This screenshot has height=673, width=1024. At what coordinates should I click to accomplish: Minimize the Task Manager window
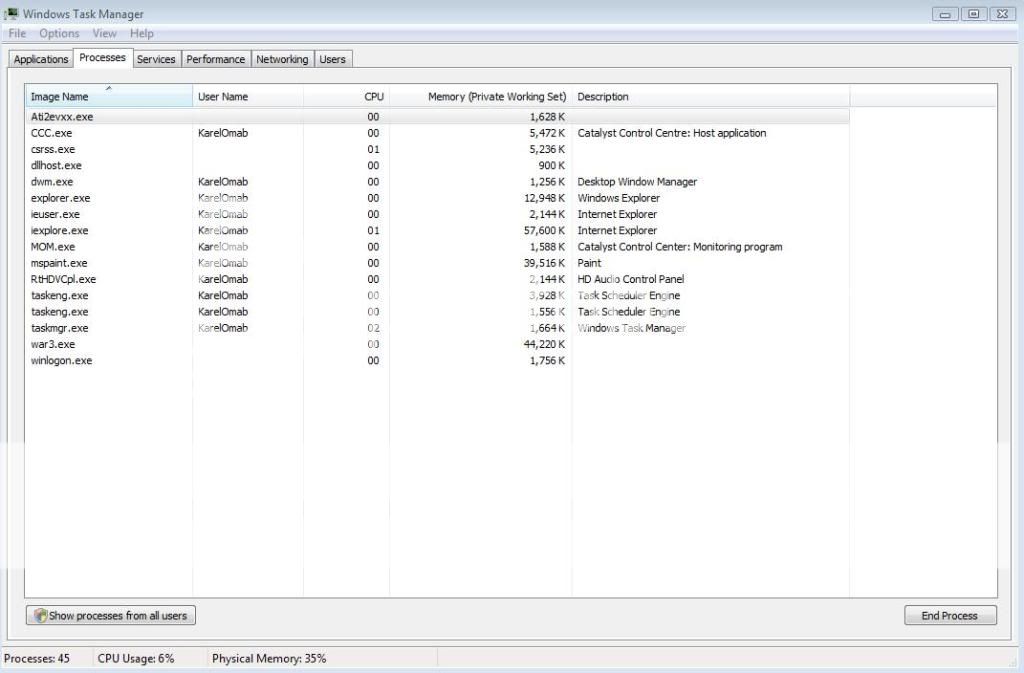pyautogui.click(x=945, y=14)
